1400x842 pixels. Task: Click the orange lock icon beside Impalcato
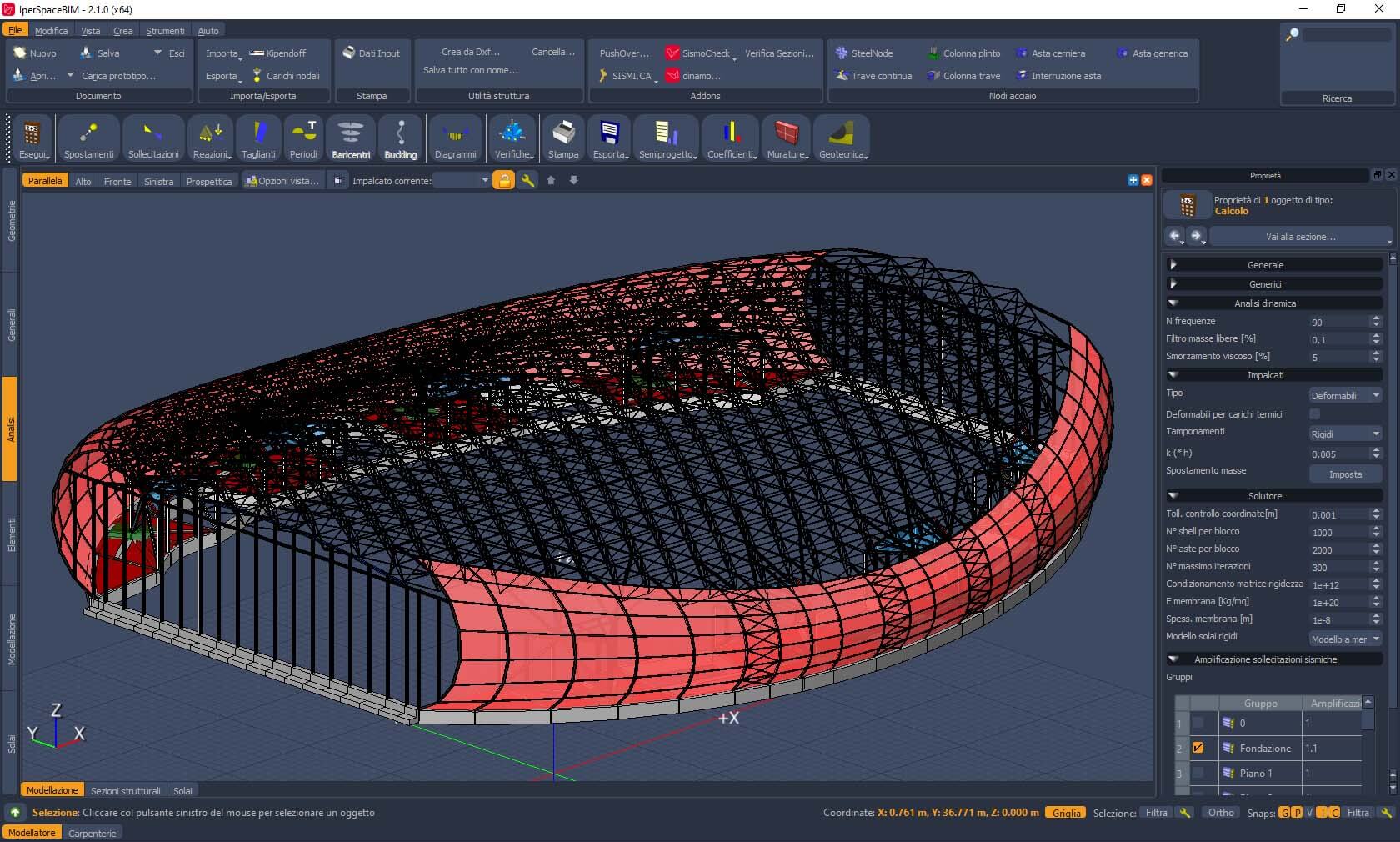pyautogui.click(x=504, y=180)
